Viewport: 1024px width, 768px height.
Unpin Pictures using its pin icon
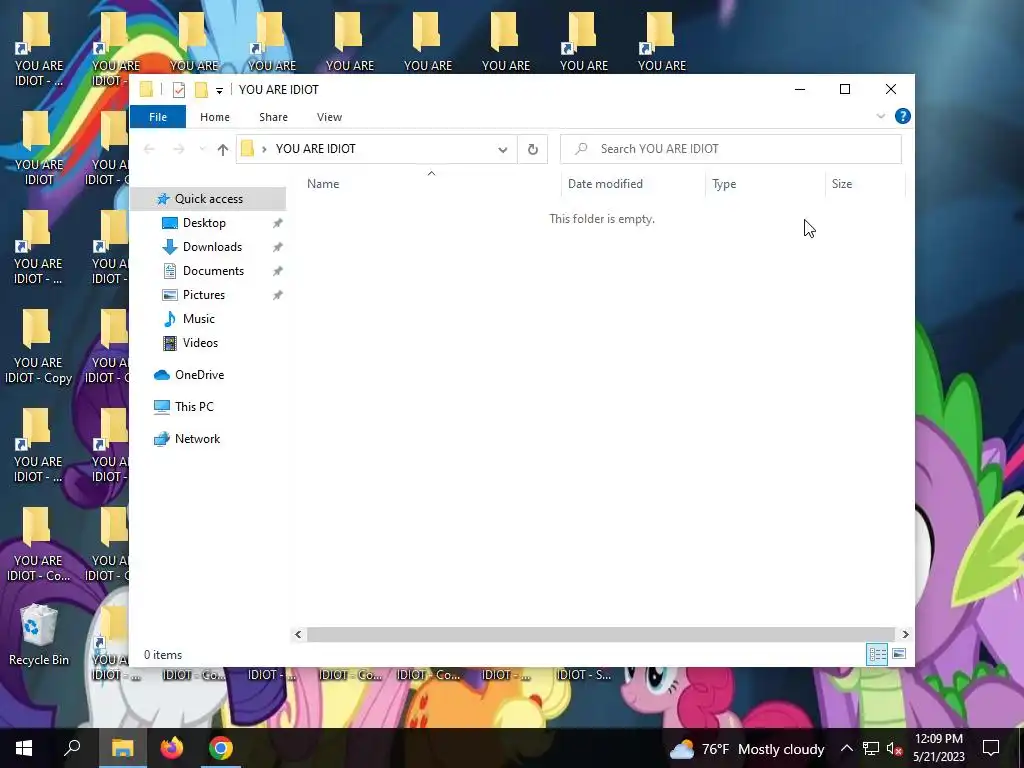pyautogui.click(x=278, y=295)
